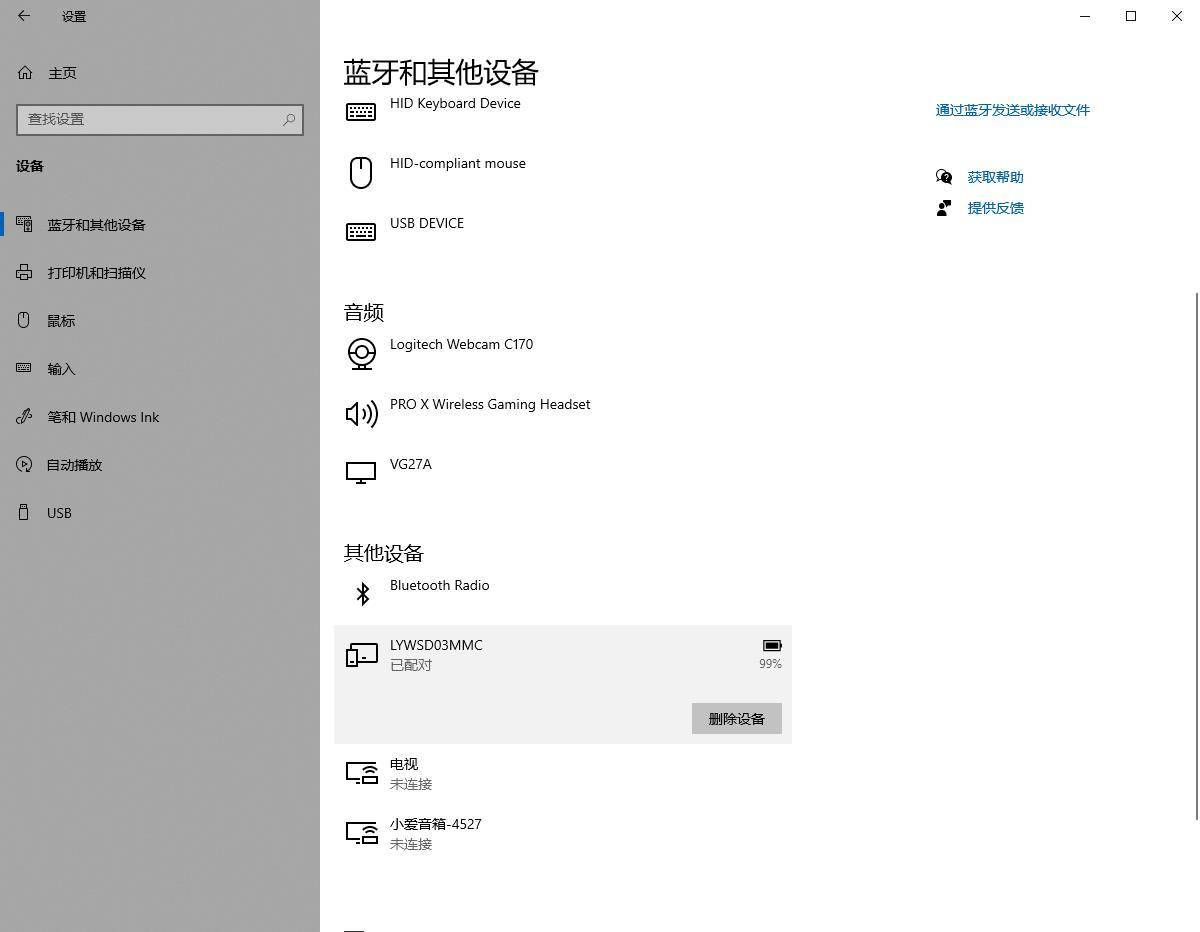
Task: Click the HID-compliant mouse icon
Action: pyautogui.click(x=361, y=172)
